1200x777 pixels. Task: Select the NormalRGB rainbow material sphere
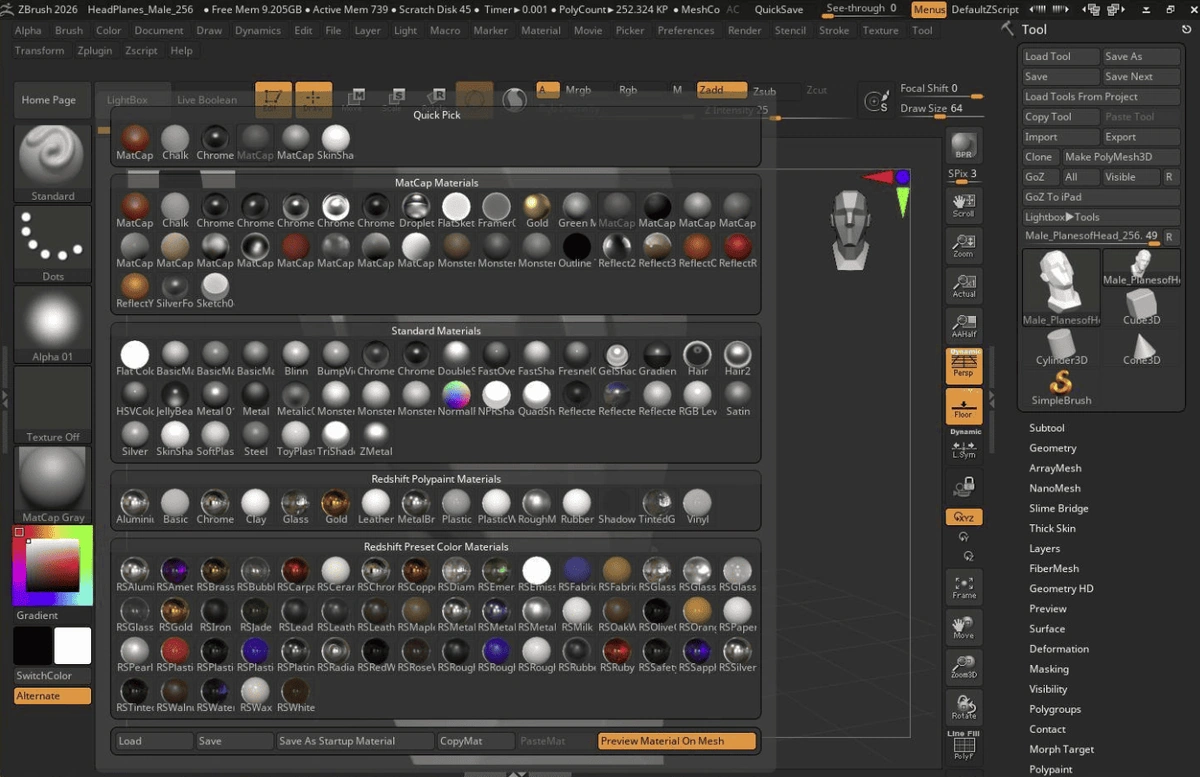click(456, 399)
